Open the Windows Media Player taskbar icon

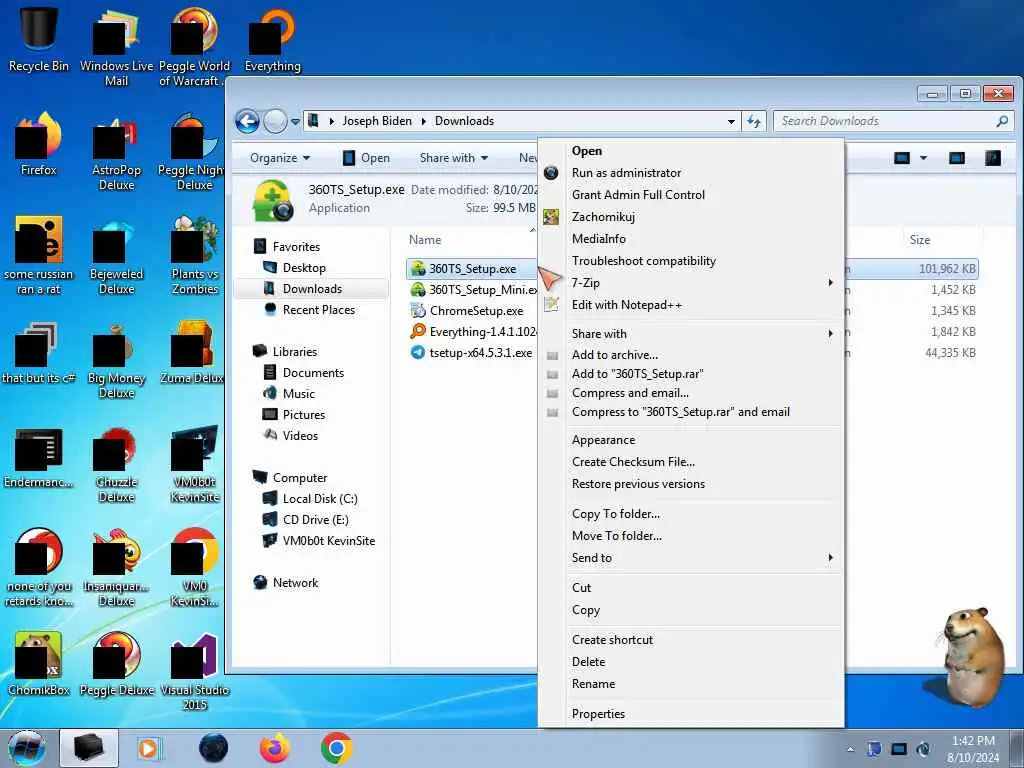pyautogui.click(x=148, y=748)
